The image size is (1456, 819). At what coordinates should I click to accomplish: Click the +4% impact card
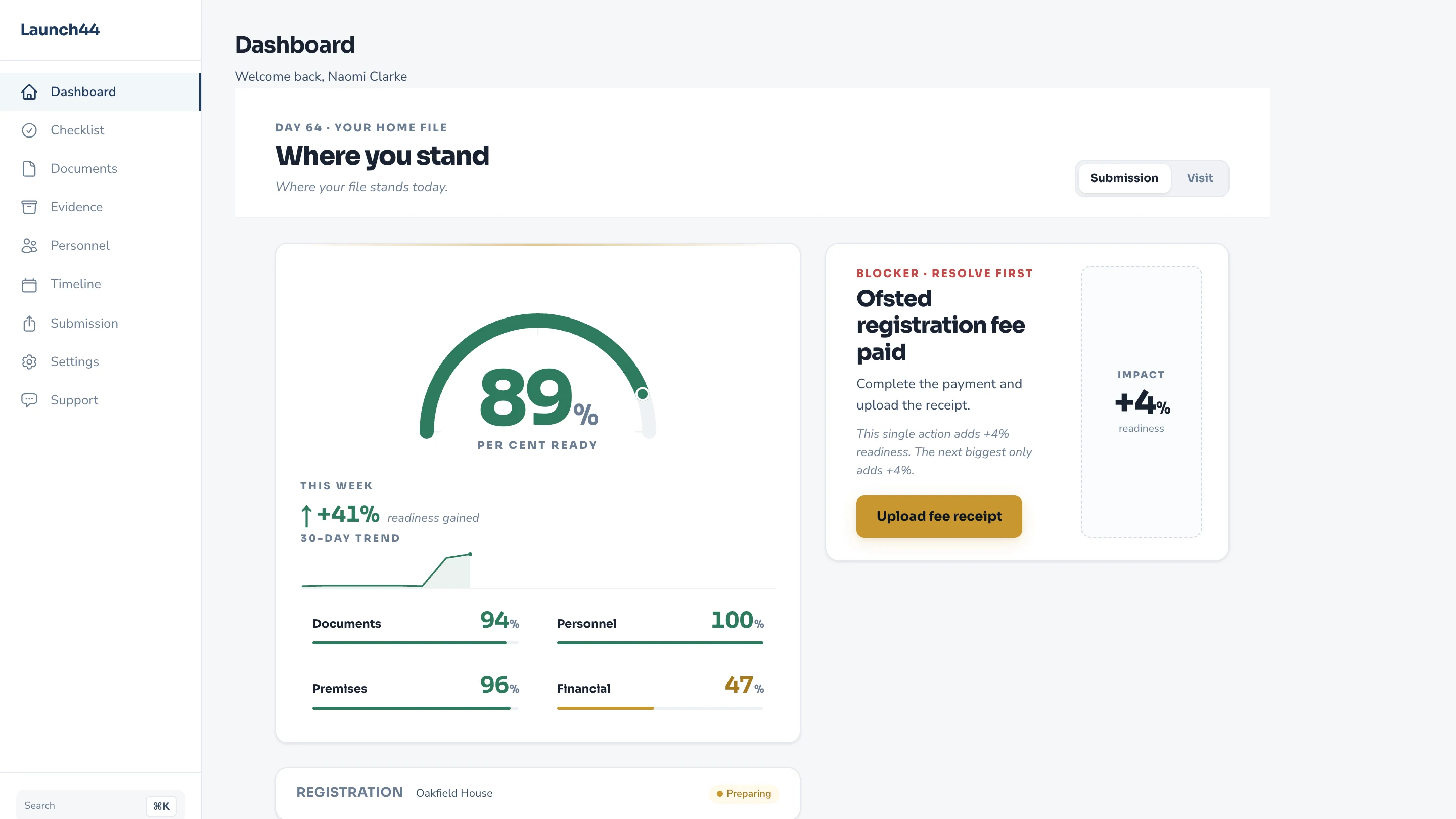[1141, 401]
